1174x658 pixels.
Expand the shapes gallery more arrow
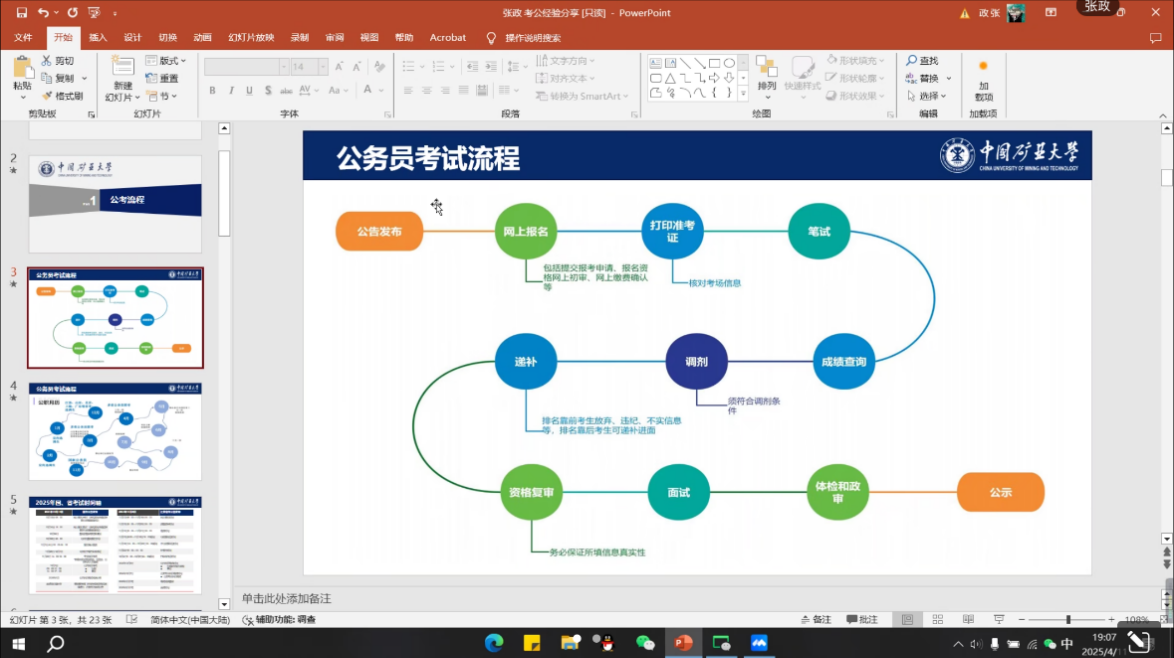tap(743, 95)
